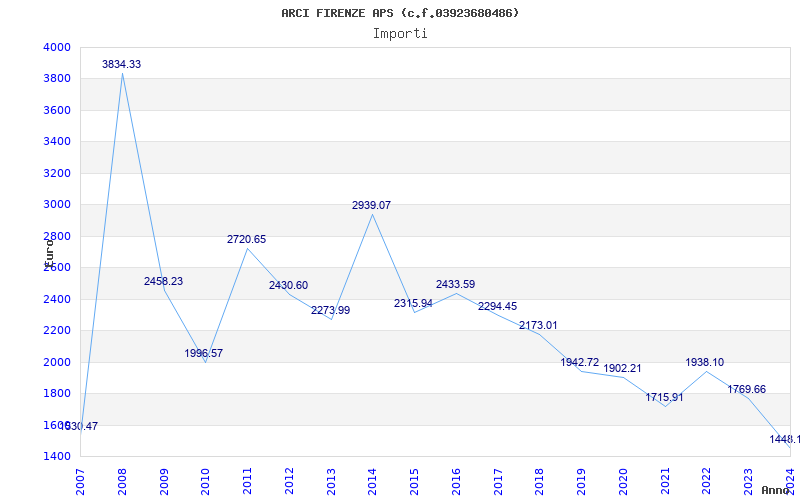The image size is (800, 500).
Task: Click the chart title ARCI FIRENZE APS
Action: point(400,13)
